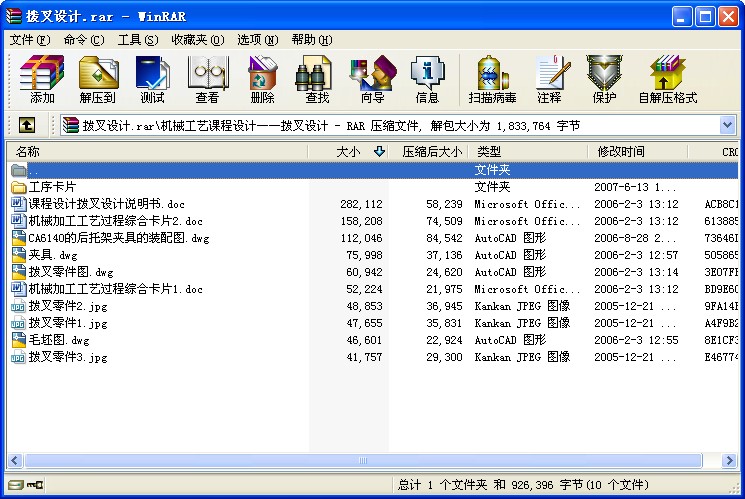Expand the archive path dropdown
The height and width of the screenshot is (499, 745).
click(x=727, y=125)
